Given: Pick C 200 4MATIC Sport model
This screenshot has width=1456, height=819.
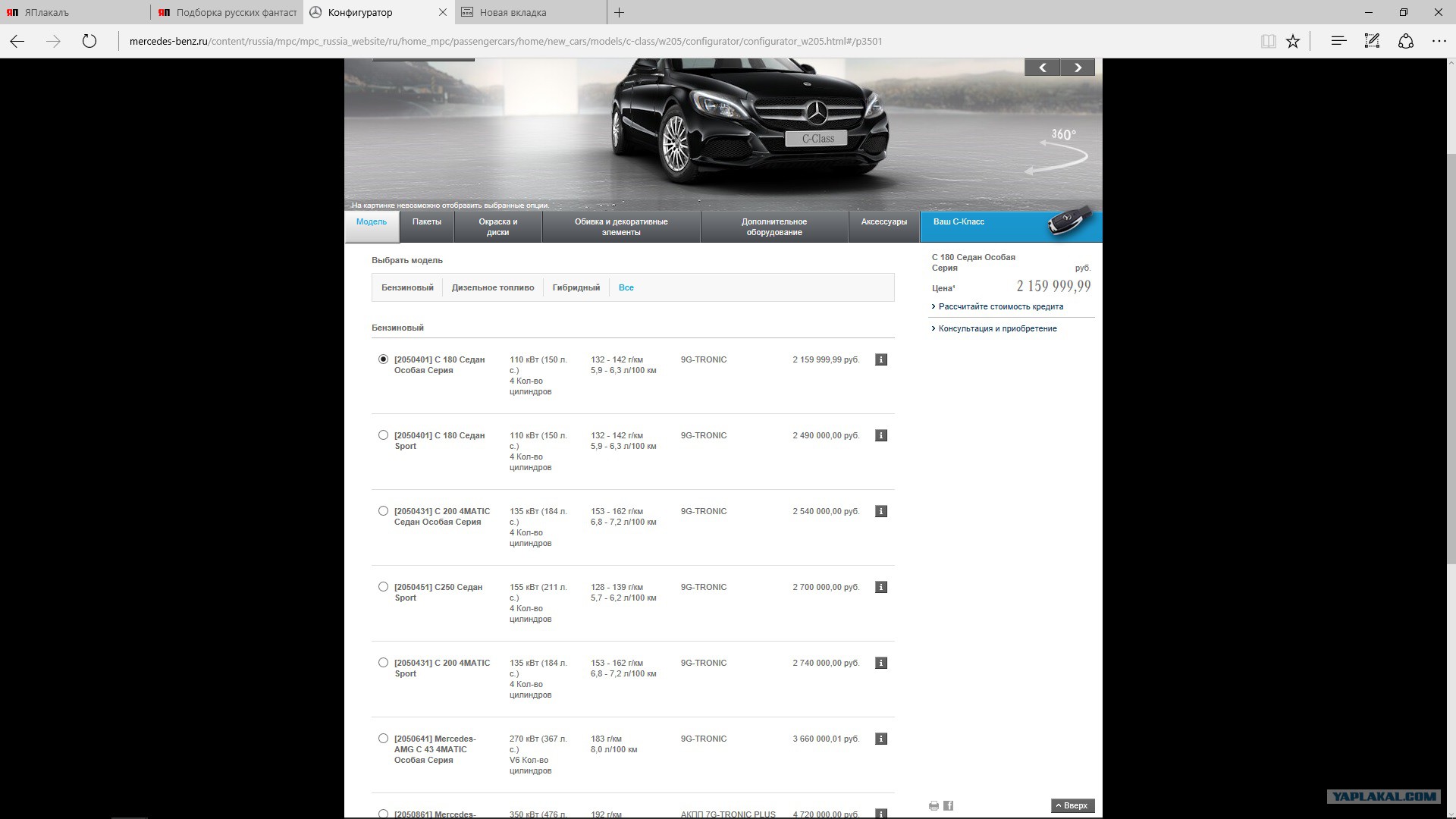Looking at the screenshot, I should pos(383,663).
